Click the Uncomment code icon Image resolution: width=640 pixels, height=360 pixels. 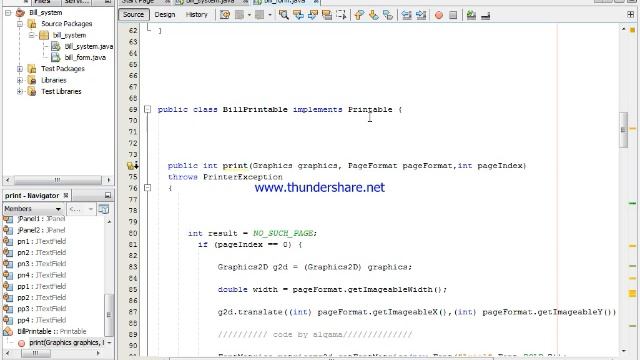click(x=486, y=15)
